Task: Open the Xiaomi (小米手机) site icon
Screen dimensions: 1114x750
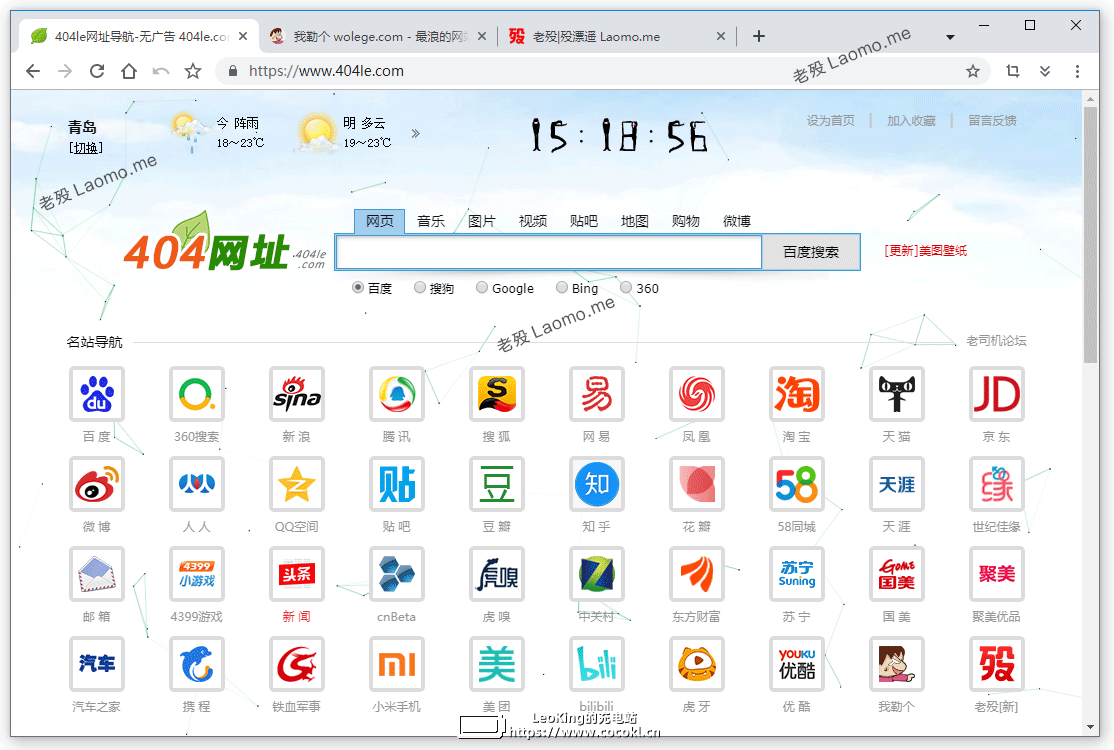Action: click(x=396, y=665)
